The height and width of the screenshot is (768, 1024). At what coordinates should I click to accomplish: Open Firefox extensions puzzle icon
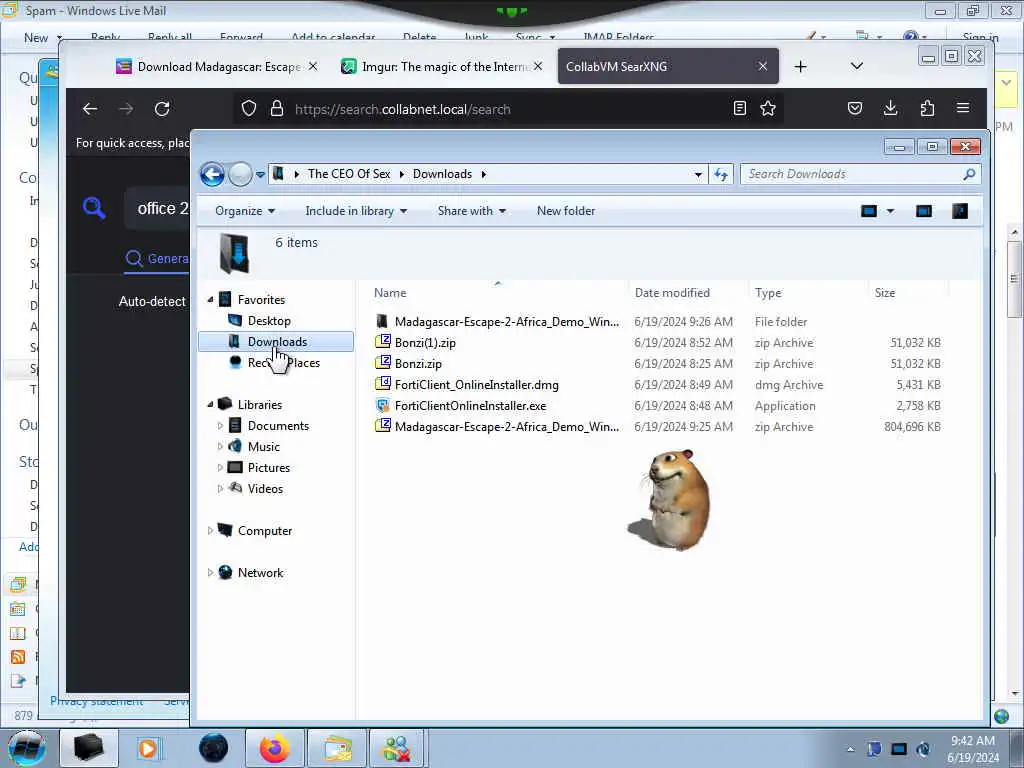[x=927, y=108]
